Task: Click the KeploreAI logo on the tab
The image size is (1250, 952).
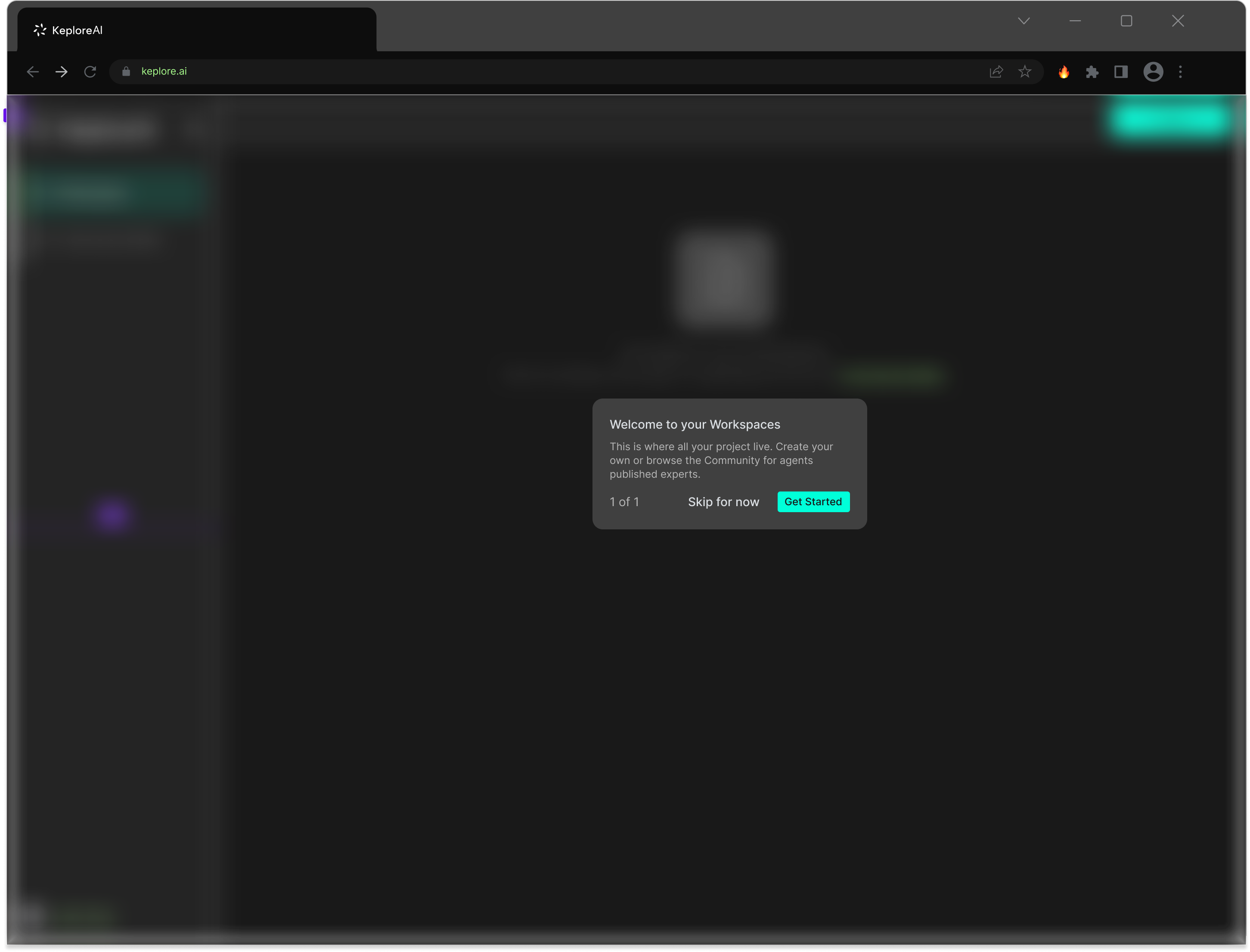Action: (39, 29)
